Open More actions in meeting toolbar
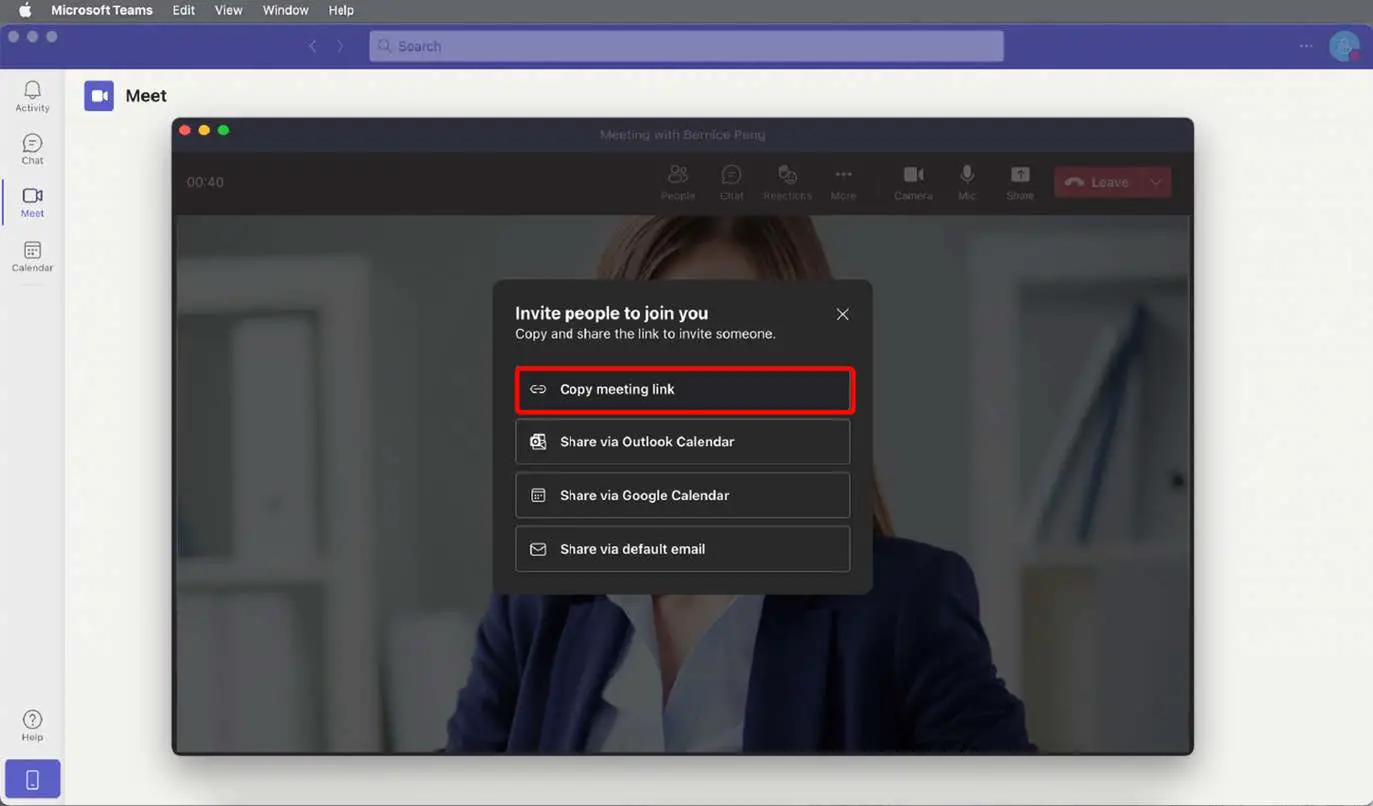The height and width of the screenshot is (806, 1373). tap(843, 182)
